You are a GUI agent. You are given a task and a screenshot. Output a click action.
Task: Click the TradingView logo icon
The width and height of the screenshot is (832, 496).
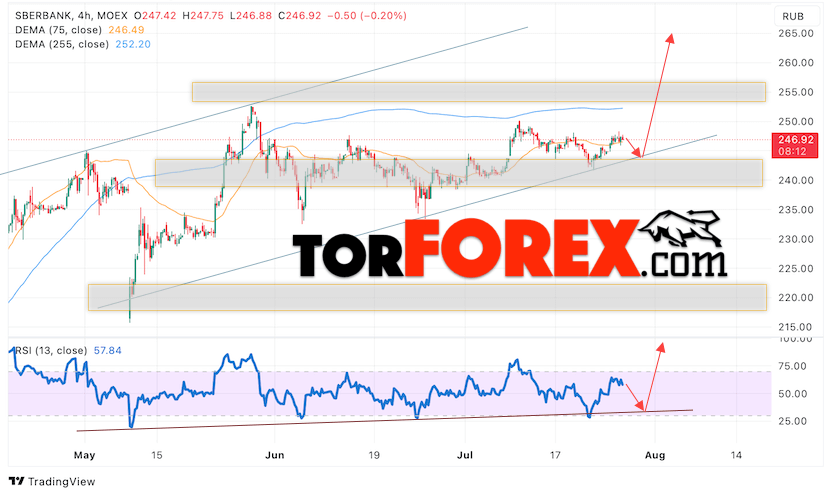click(16, 481)
